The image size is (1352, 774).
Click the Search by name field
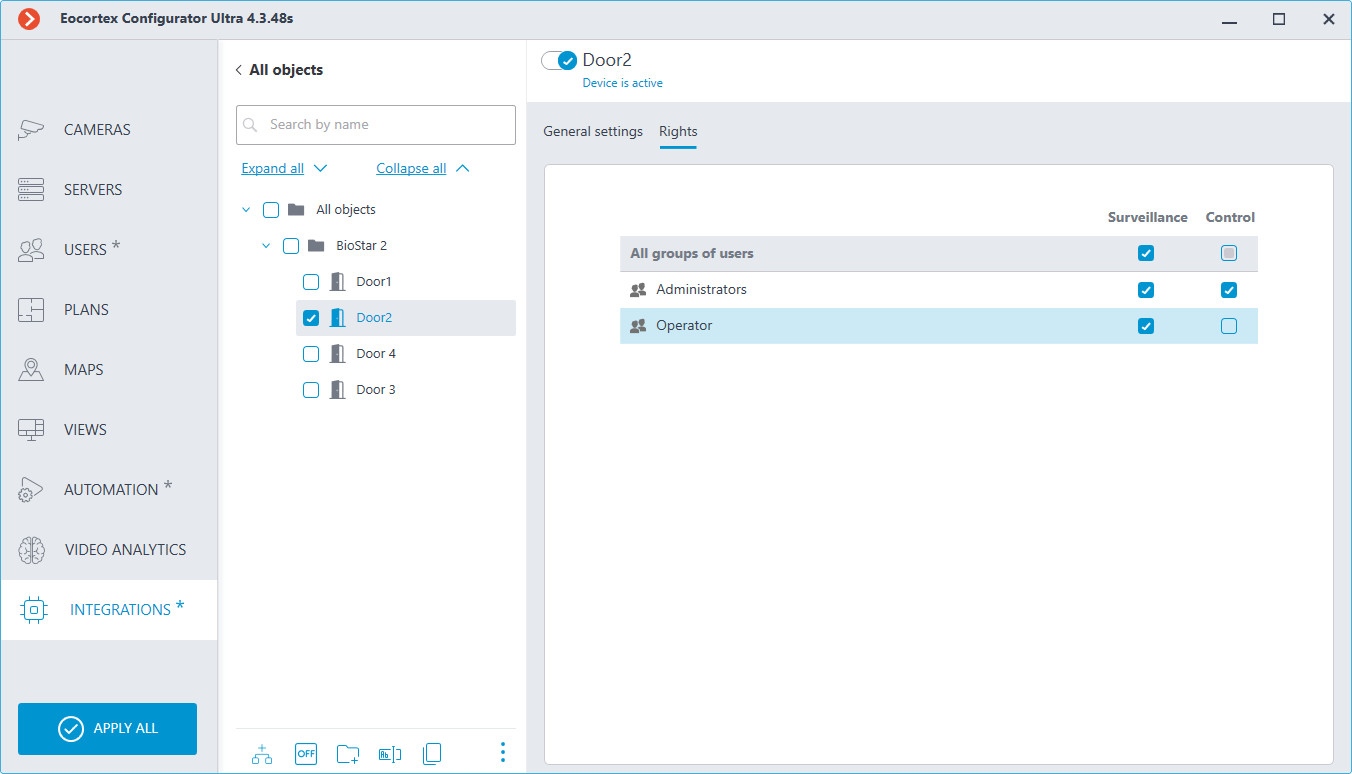click(x=376, y=125)
